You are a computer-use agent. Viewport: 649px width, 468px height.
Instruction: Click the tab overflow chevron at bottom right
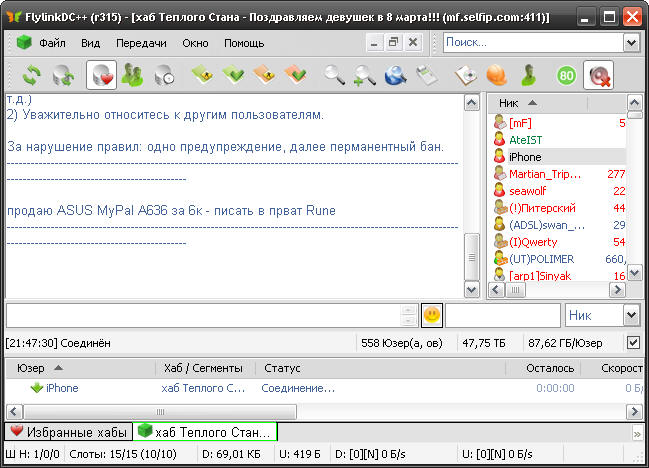[636, 433]
